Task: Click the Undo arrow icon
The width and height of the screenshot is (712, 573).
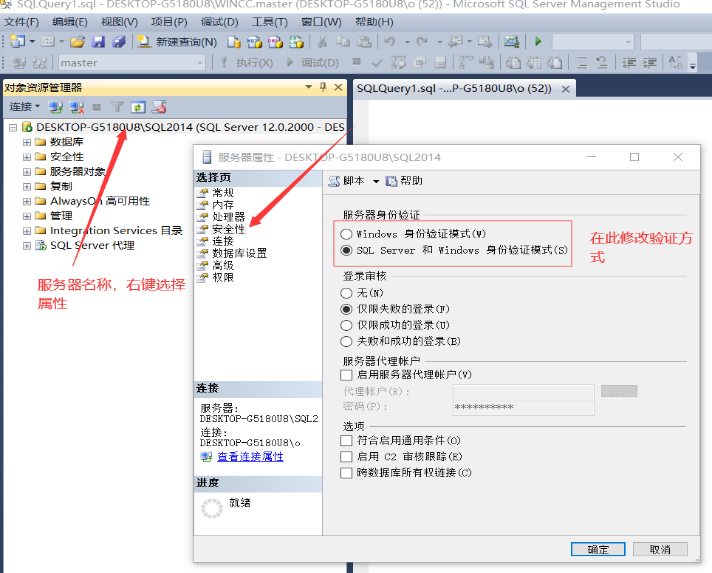Action: click(389, 42)
